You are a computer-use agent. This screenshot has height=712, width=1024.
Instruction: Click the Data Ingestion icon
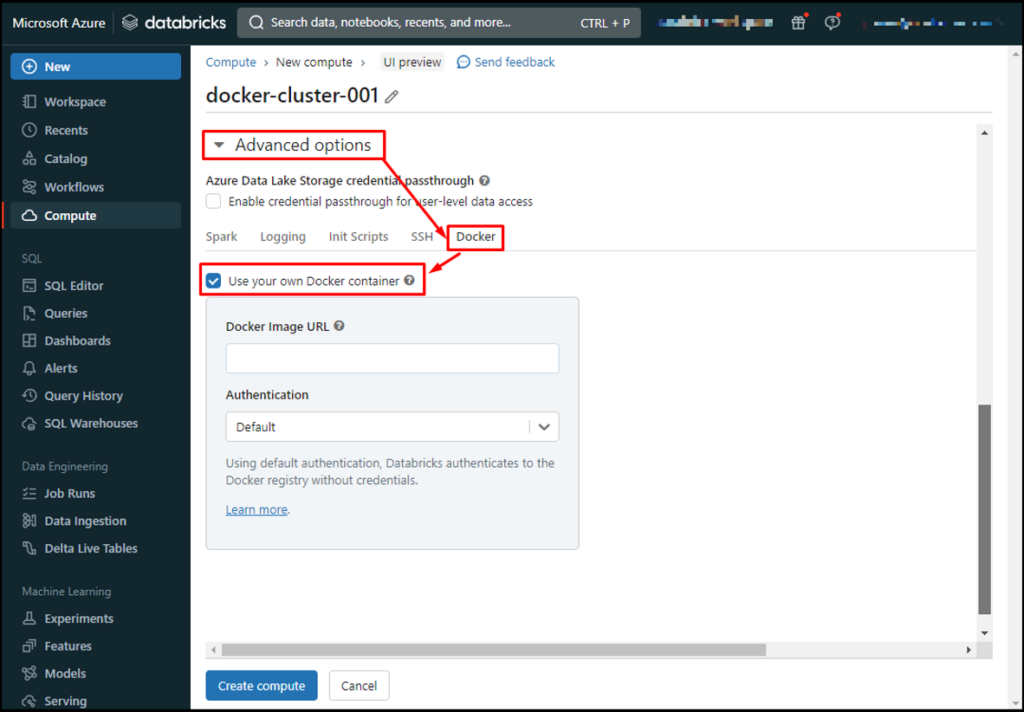pyautogui.click(x=29, y=521)
